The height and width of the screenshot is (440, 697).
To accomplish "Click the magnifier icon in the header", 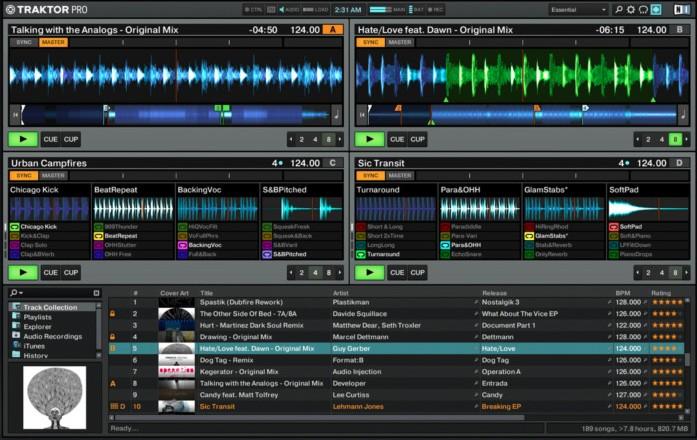I will [618, 9].
